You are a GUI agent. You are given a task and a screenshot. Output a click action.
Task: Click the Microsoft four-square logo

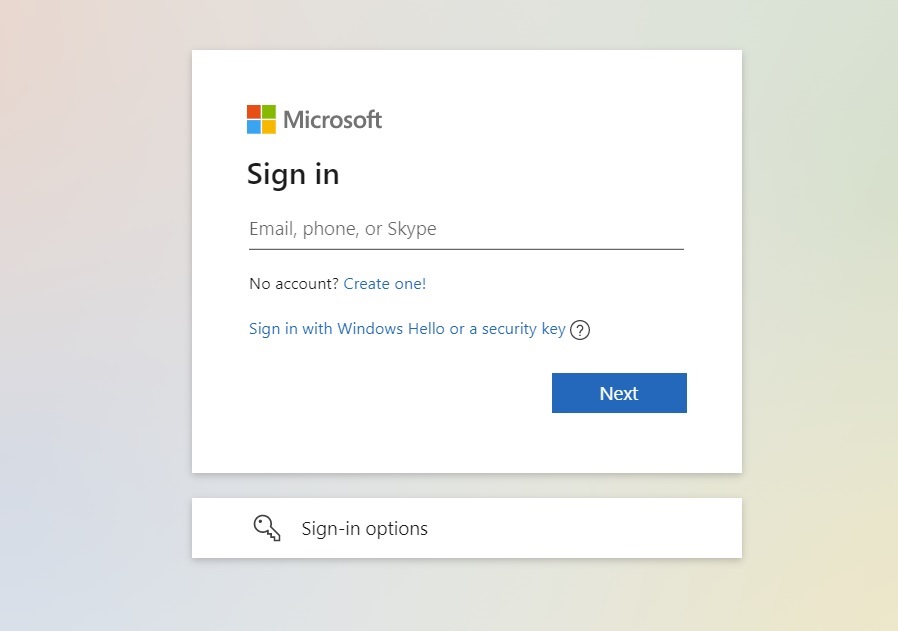tap(261, 119)
